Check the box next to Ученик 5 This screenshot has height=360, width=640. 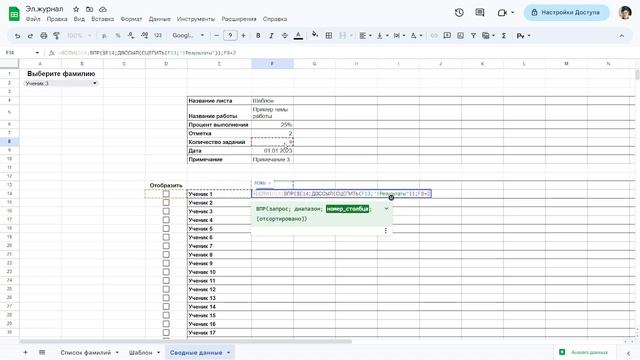166,229
